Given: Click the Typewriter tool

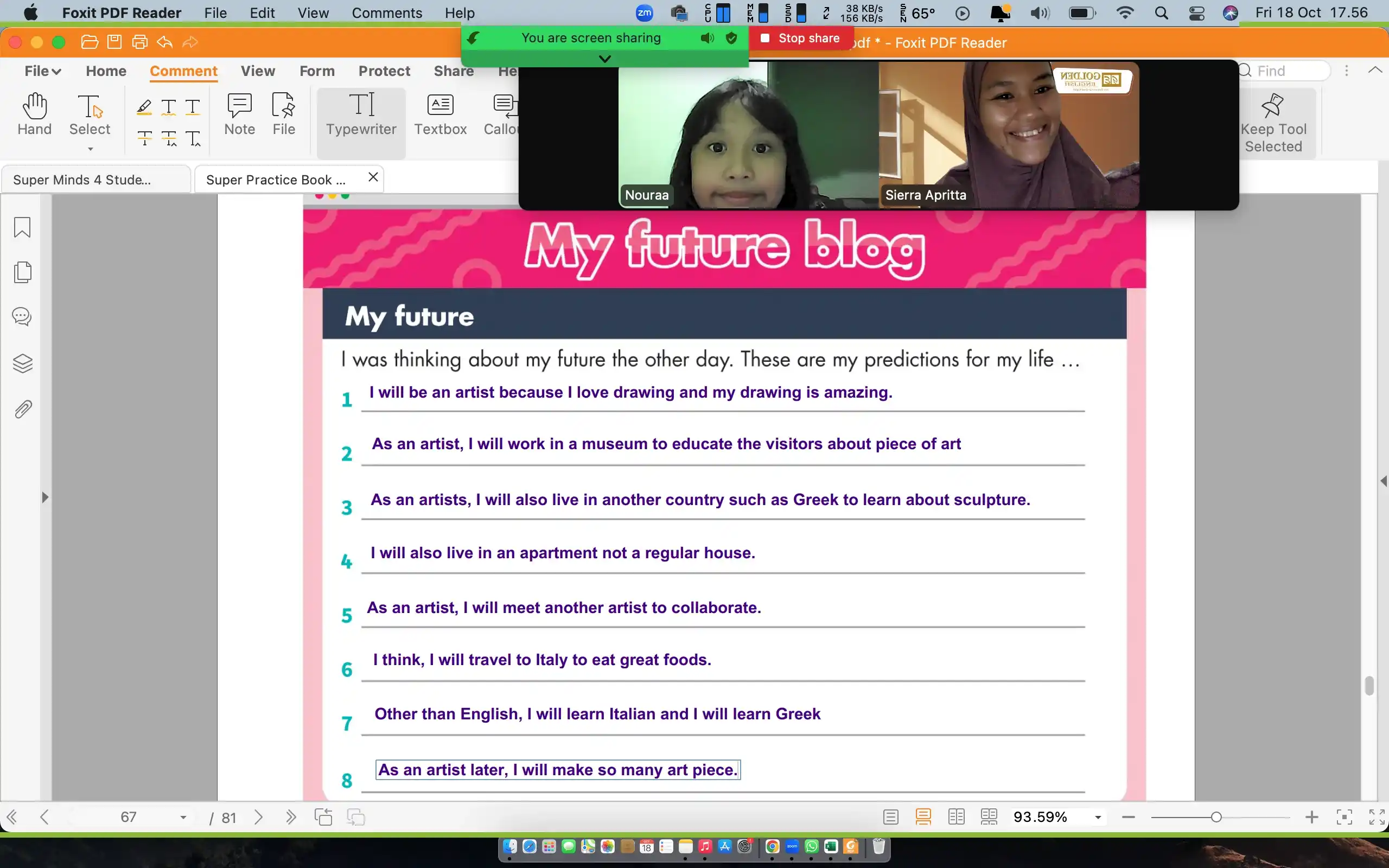Looking at the screenshot, I should pos(361,114).
